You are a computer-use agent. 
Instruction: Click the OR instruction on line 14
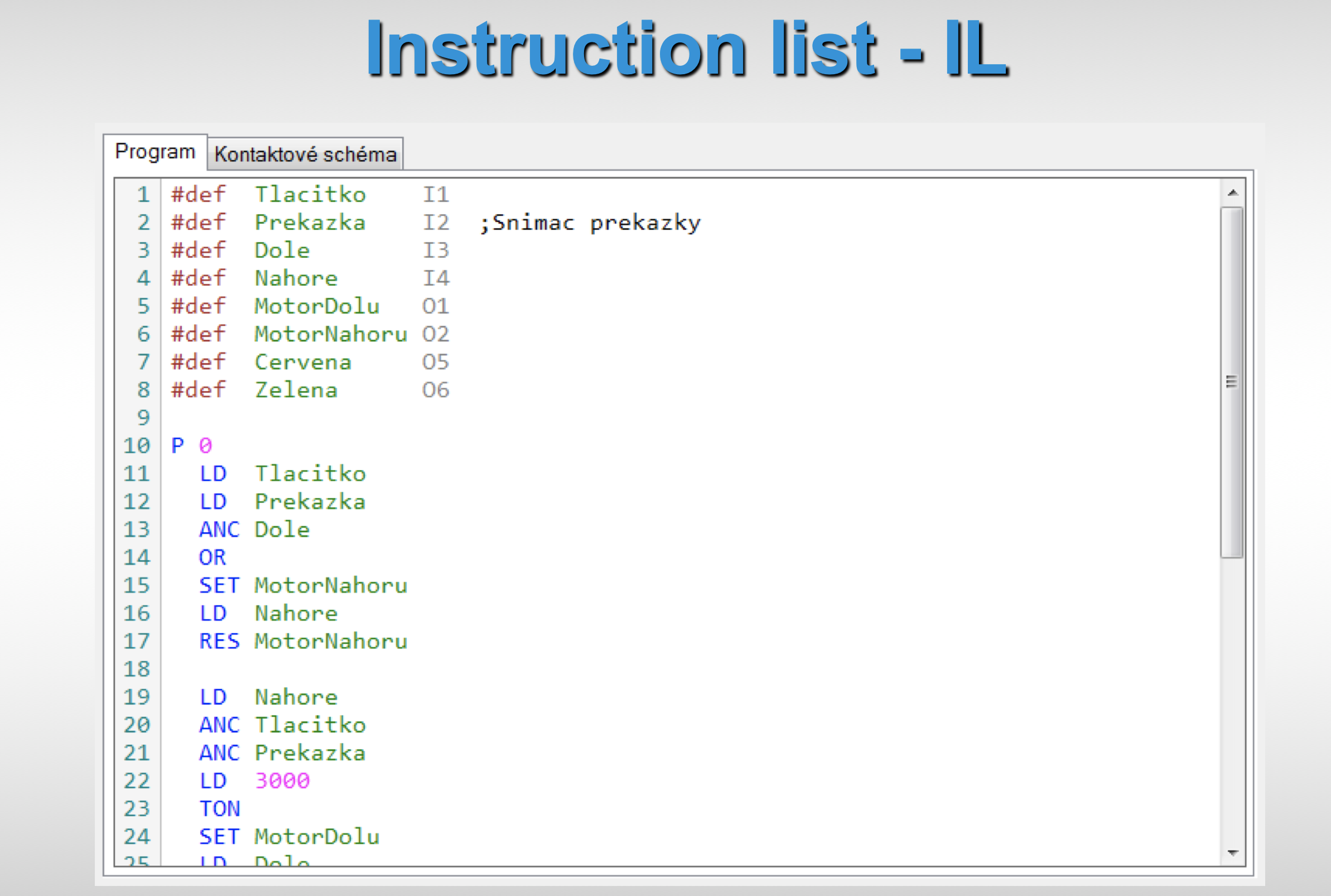[213, 557]
